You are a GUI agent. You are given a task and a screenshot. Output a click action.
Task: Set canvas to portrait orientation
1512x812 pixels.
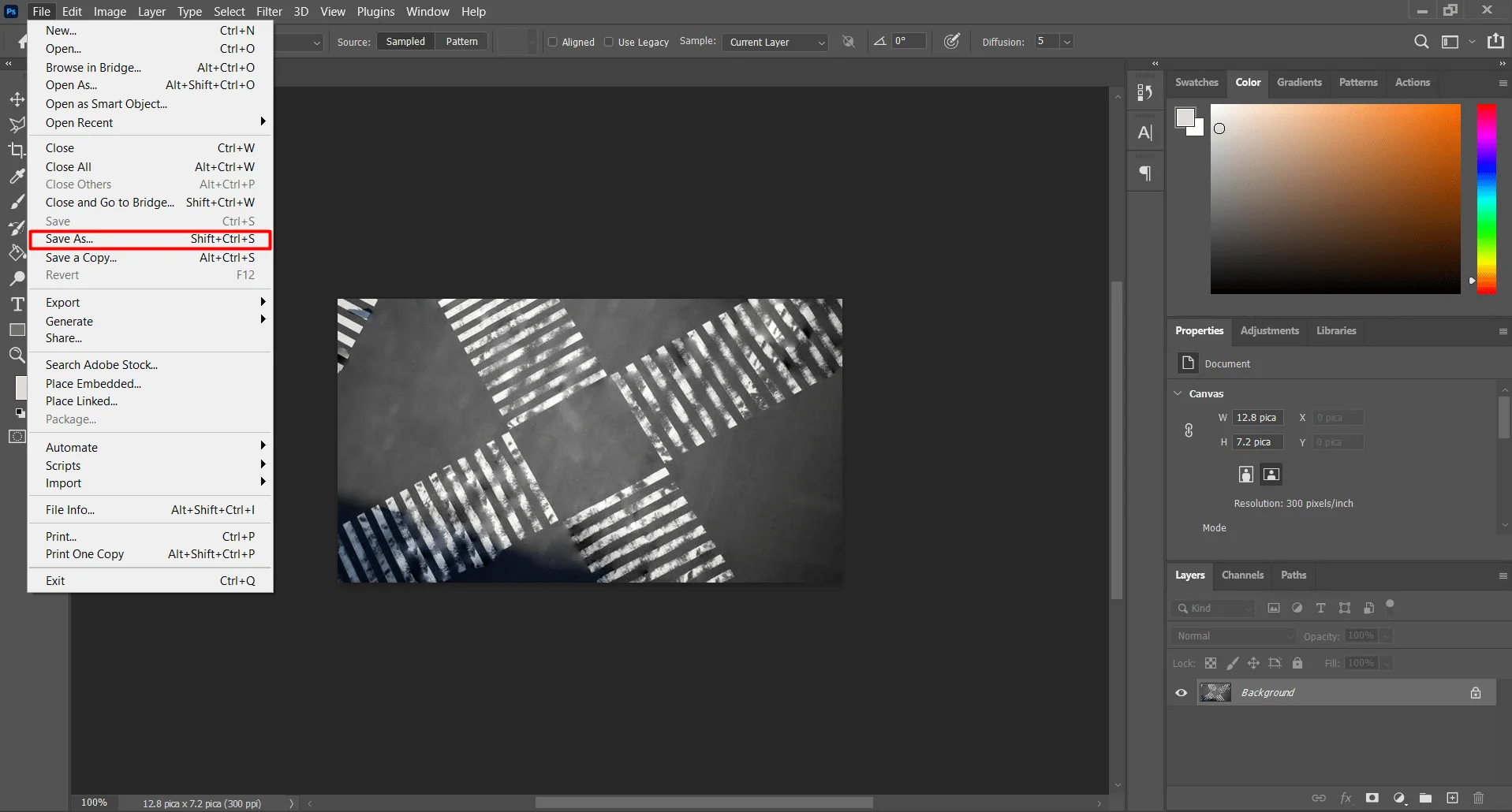pos(1246,474)
